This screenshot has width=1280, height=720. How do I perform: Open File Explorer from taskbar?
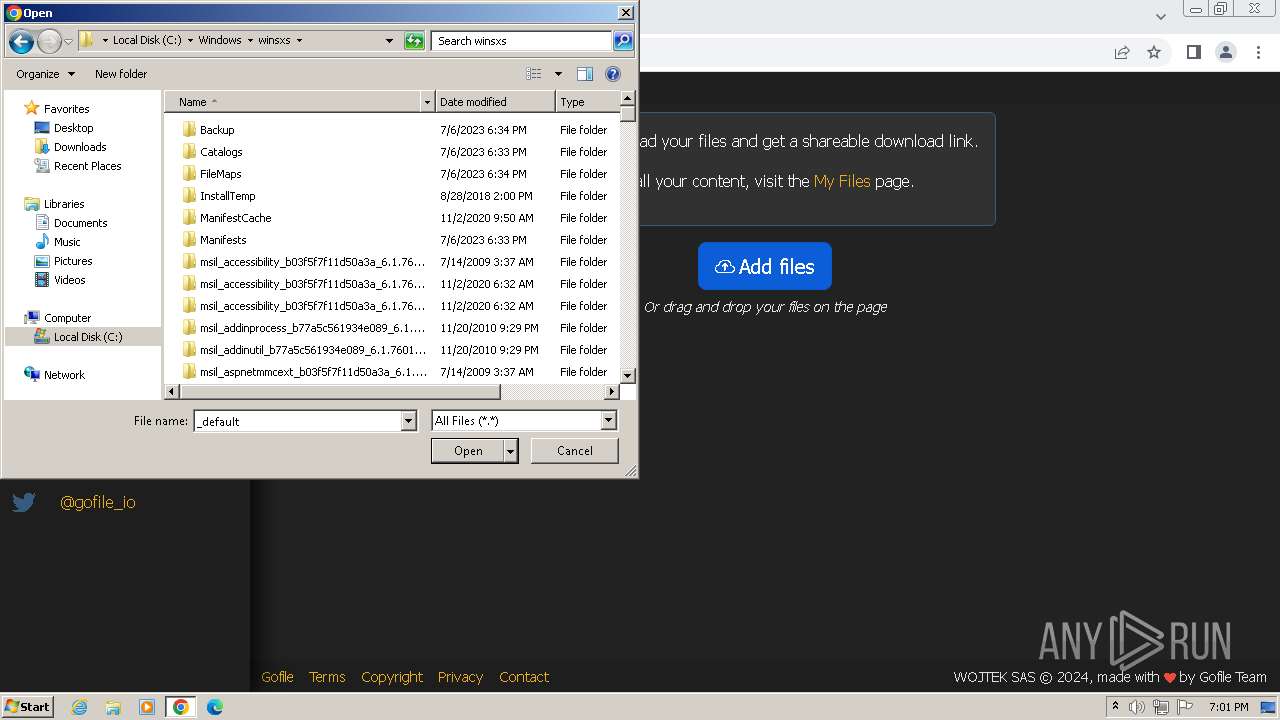click(113, 707)
